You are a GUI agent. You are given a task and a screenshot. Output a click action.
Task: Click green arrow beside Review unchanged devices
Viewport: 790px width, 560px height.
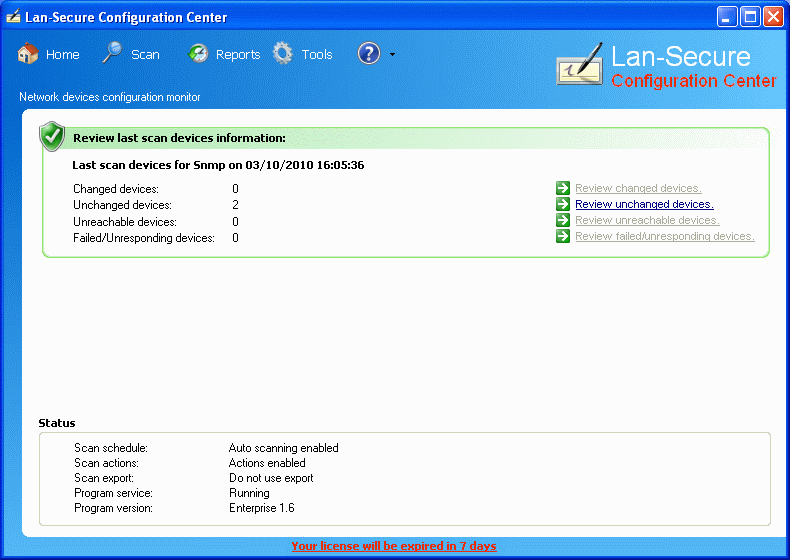coord(563,204)
